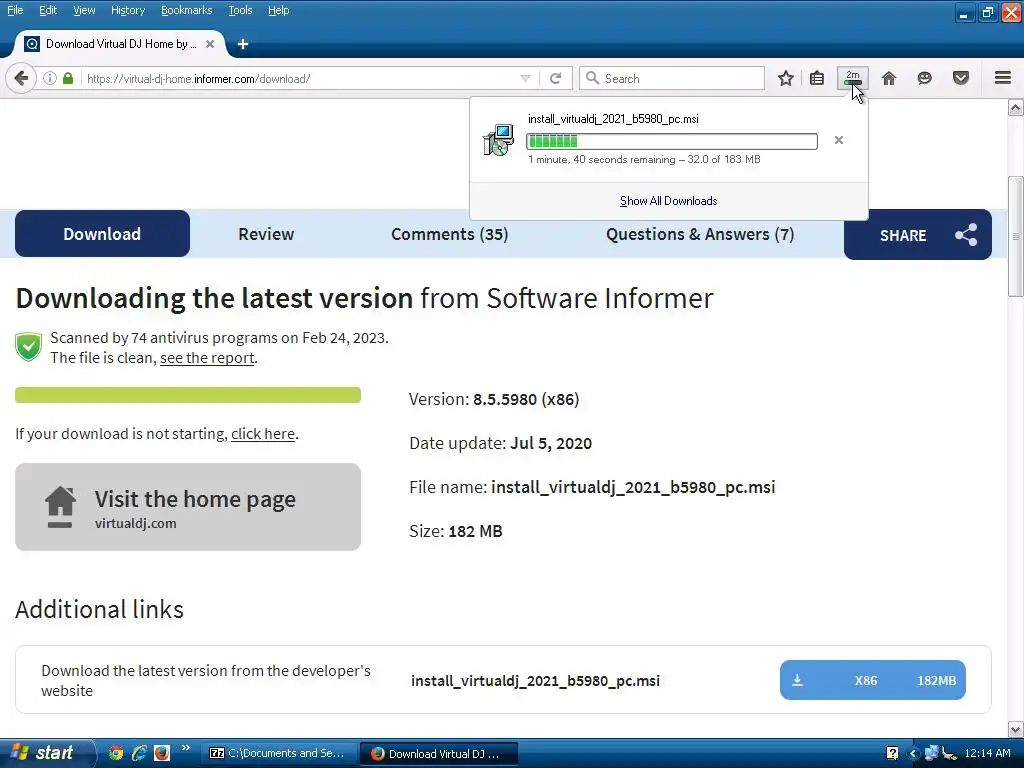The width and height of the screenshot is (1024, 768).
Task: Toggle the downloads toolbar button
Action: point(853,78)
